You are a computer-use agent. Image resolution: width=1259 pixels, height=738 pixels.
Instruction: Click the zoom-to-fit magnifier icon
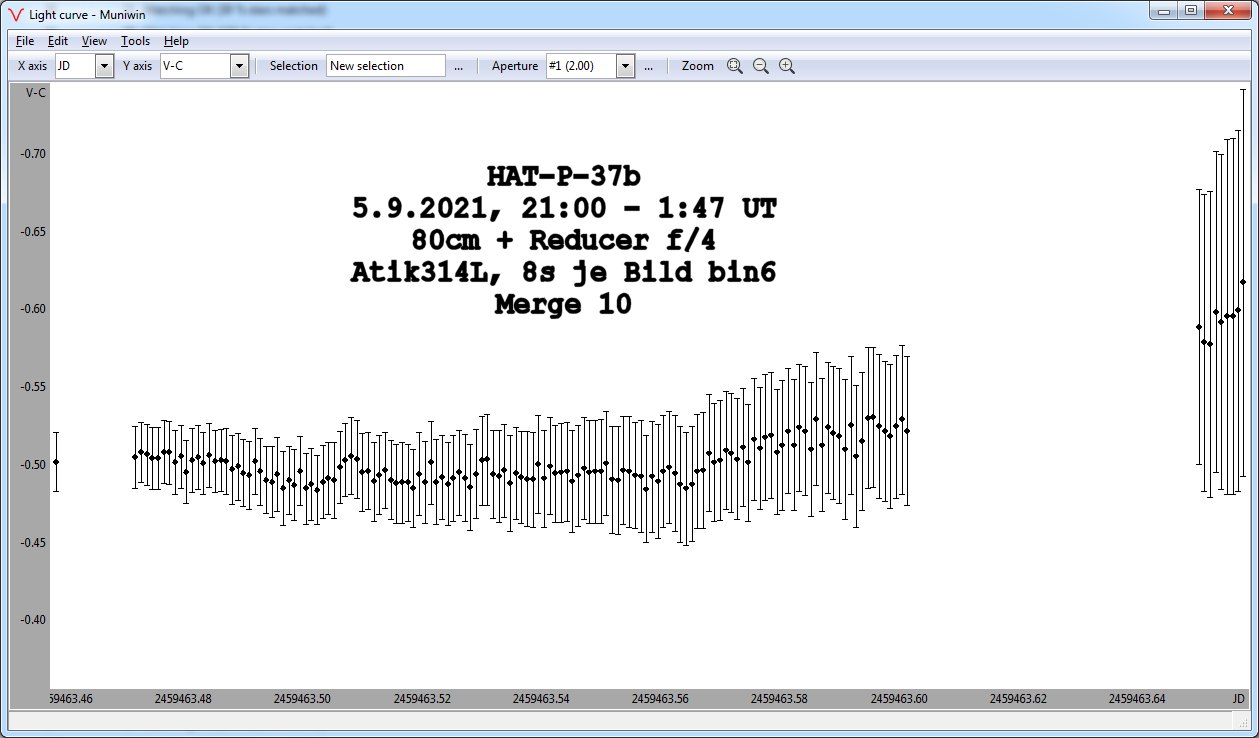[735, 66]
